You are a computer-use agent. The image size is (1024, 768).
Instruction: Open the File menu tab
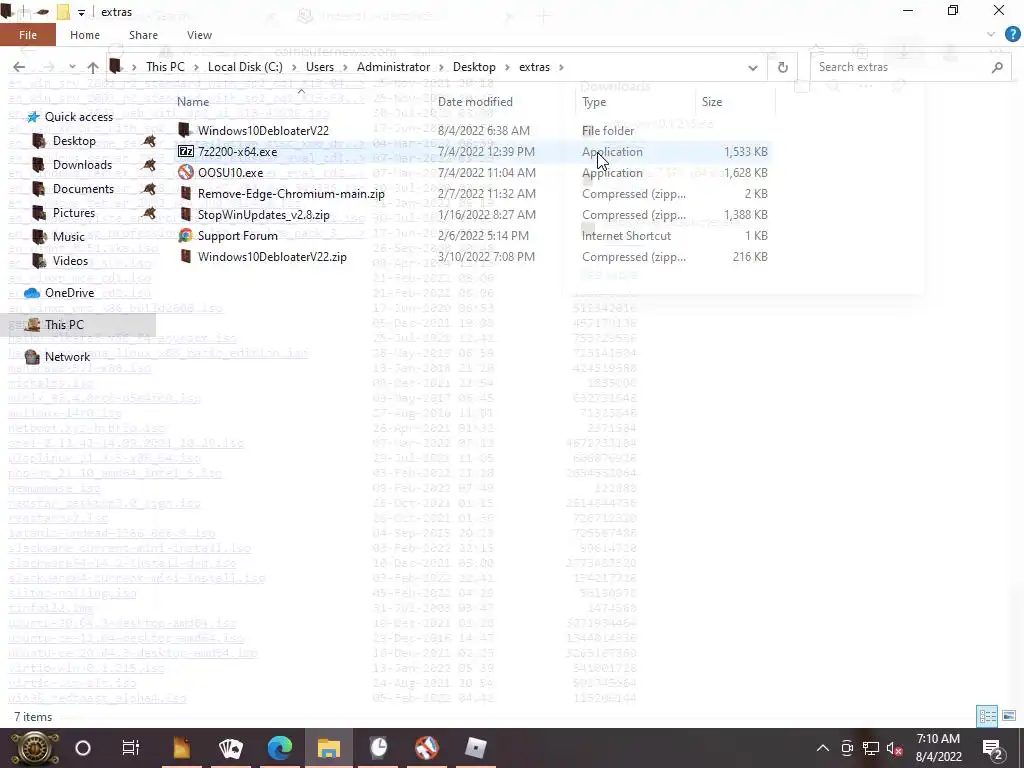[27, 35]
